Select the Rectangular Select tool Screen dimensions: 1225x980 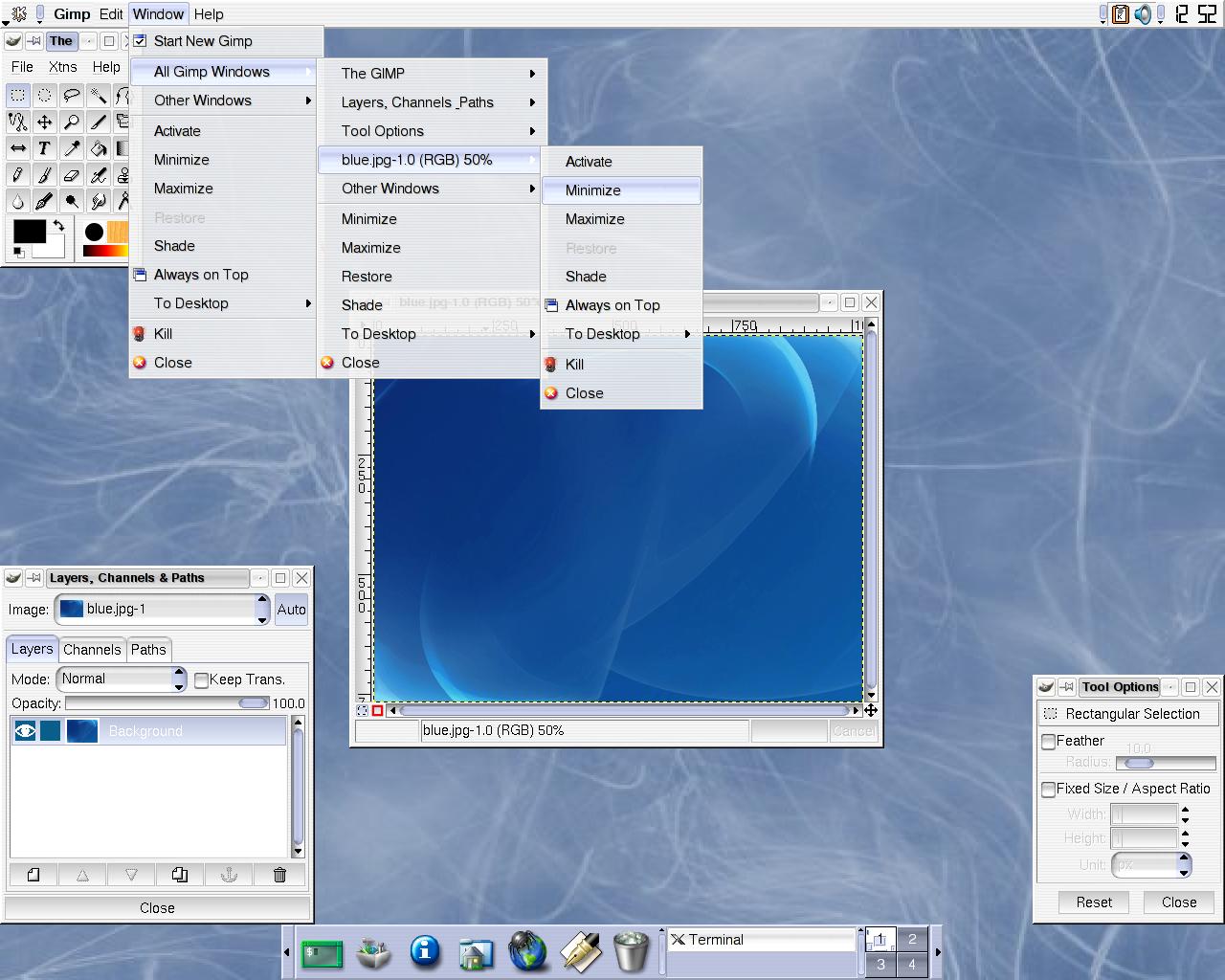coord(17,95)
